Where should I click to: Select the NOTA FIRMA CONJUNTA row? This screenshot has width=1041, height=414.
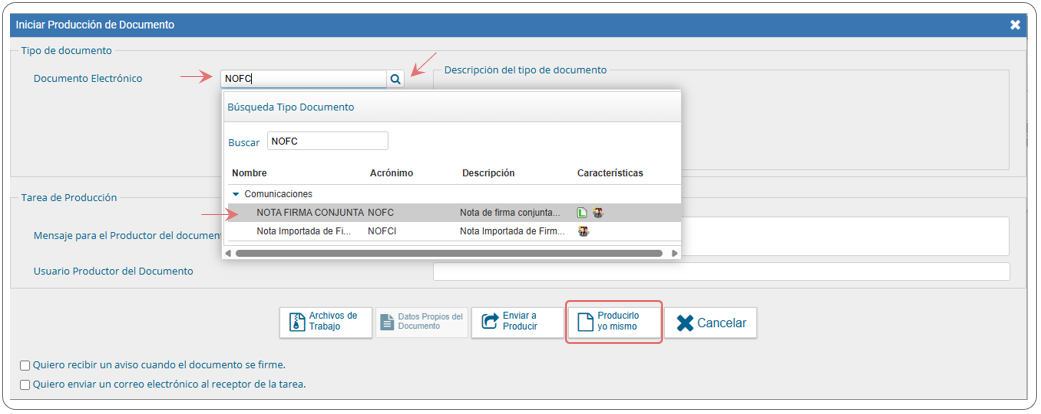(454, 213)
